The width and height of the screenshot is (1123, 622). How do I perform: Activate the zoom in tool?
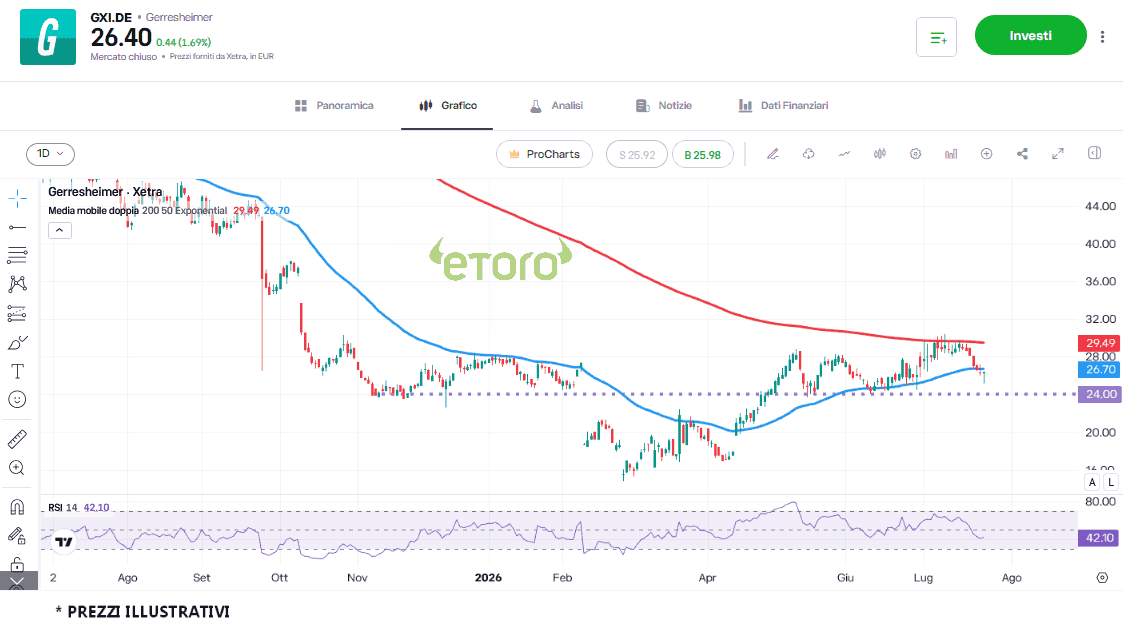(x=17, y=468)
